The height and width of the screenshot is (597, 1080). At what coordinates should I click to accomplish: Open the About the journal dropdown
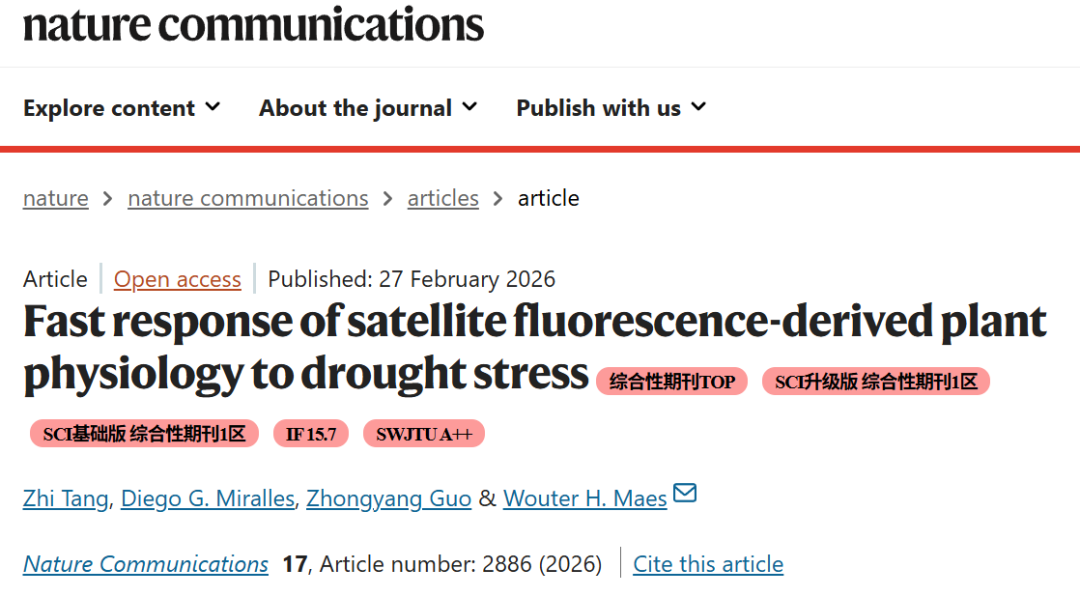(x=367, y=108)
